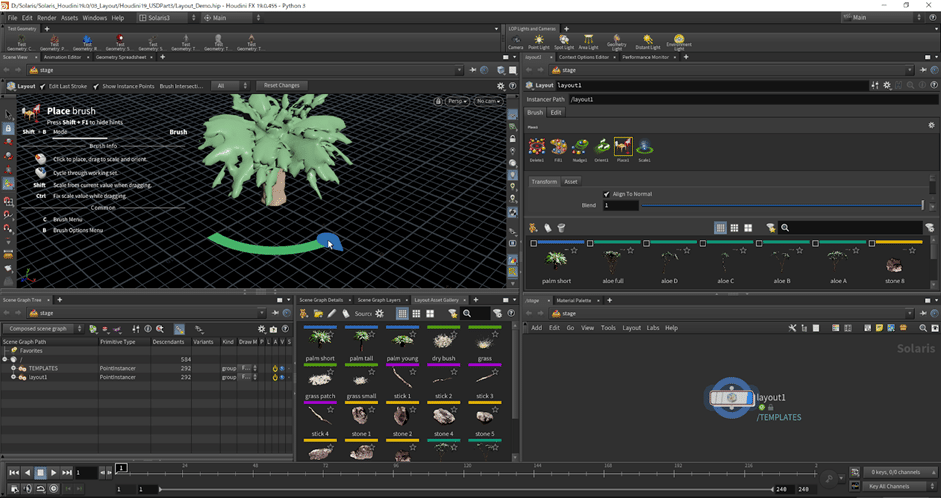
Task: Select the Place1 brush icon
Action: coord(623,147)
